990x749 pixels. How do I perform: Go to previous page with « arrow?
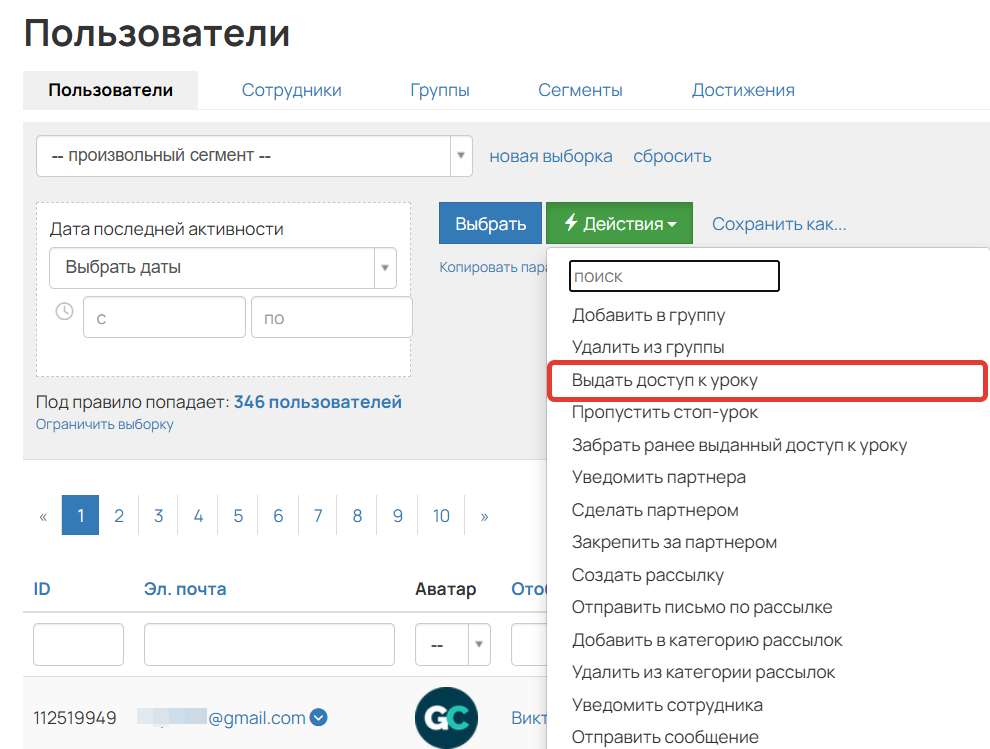43,516
